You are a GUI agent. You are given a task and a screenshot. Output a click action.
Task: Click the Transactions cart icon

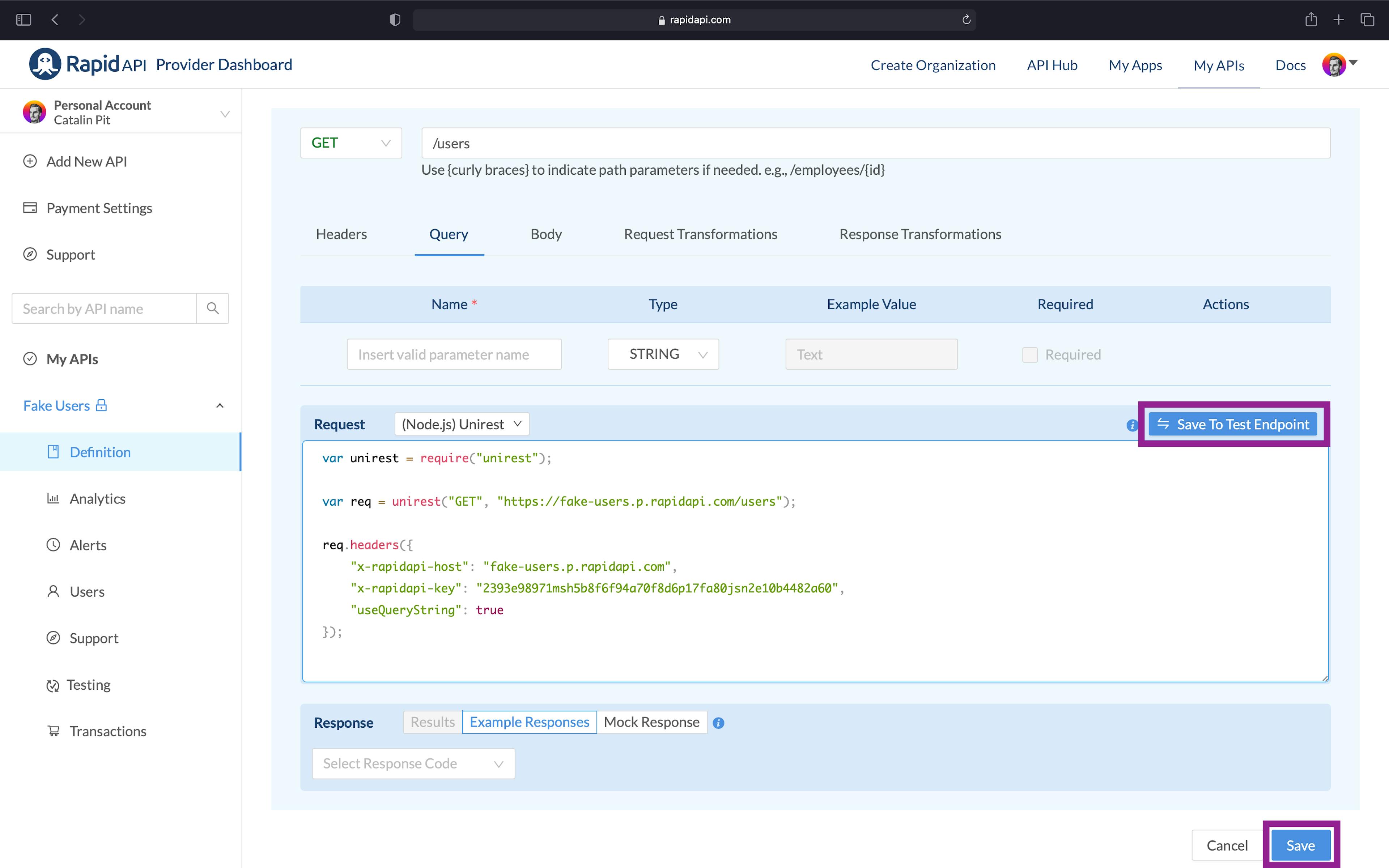pos(54,731)
